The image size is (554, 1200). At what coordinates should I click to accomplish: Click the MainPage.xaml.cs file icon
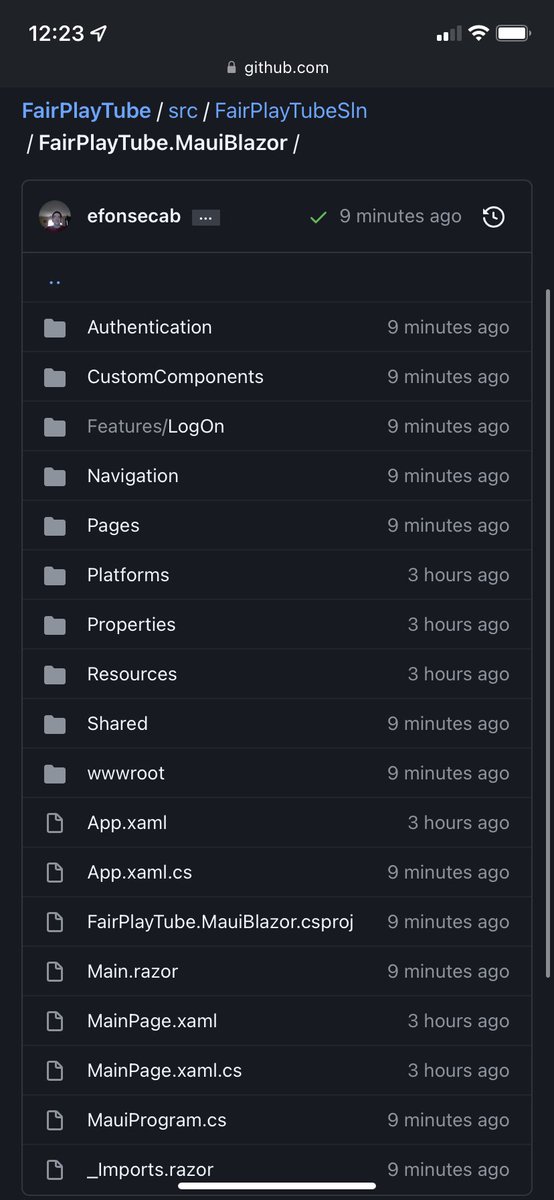tap(55, 1070)
